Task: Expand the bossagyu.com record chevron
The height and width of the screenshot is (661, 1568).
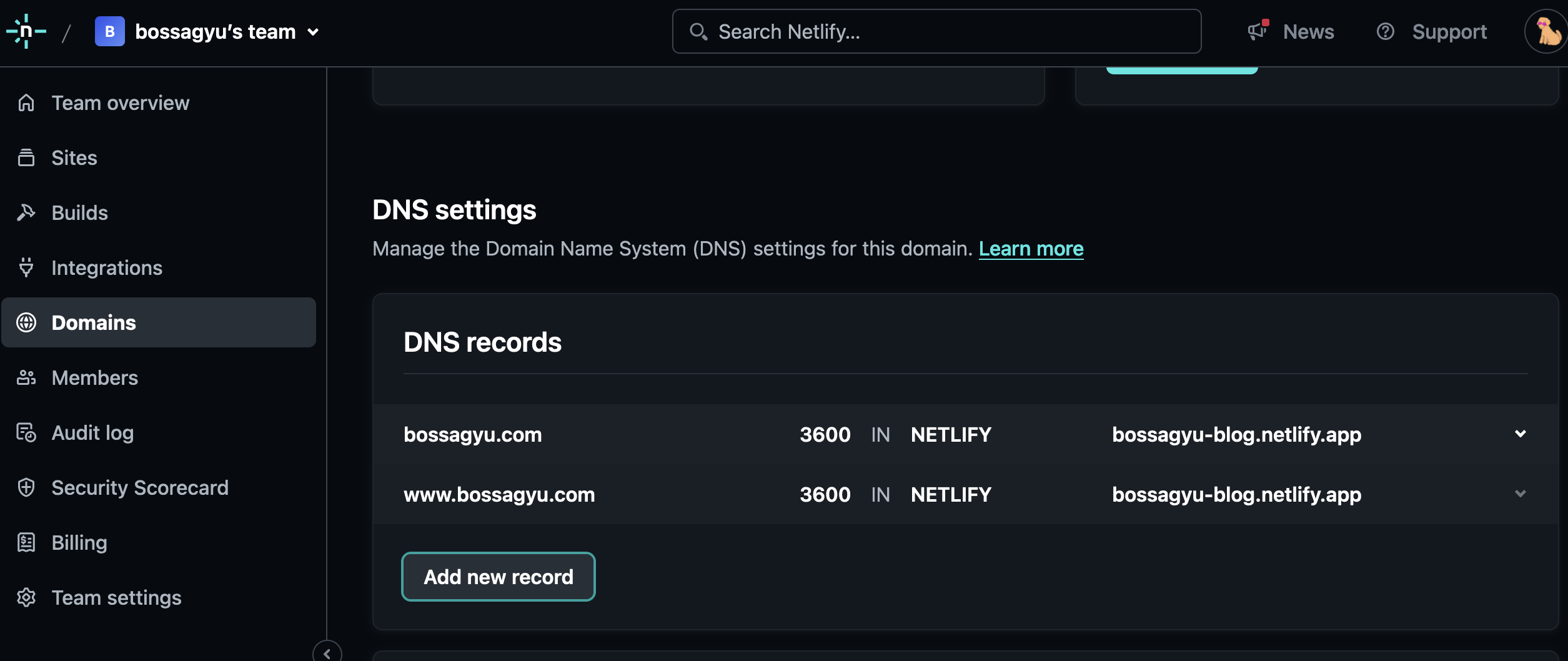Action: coord(1521,434)
